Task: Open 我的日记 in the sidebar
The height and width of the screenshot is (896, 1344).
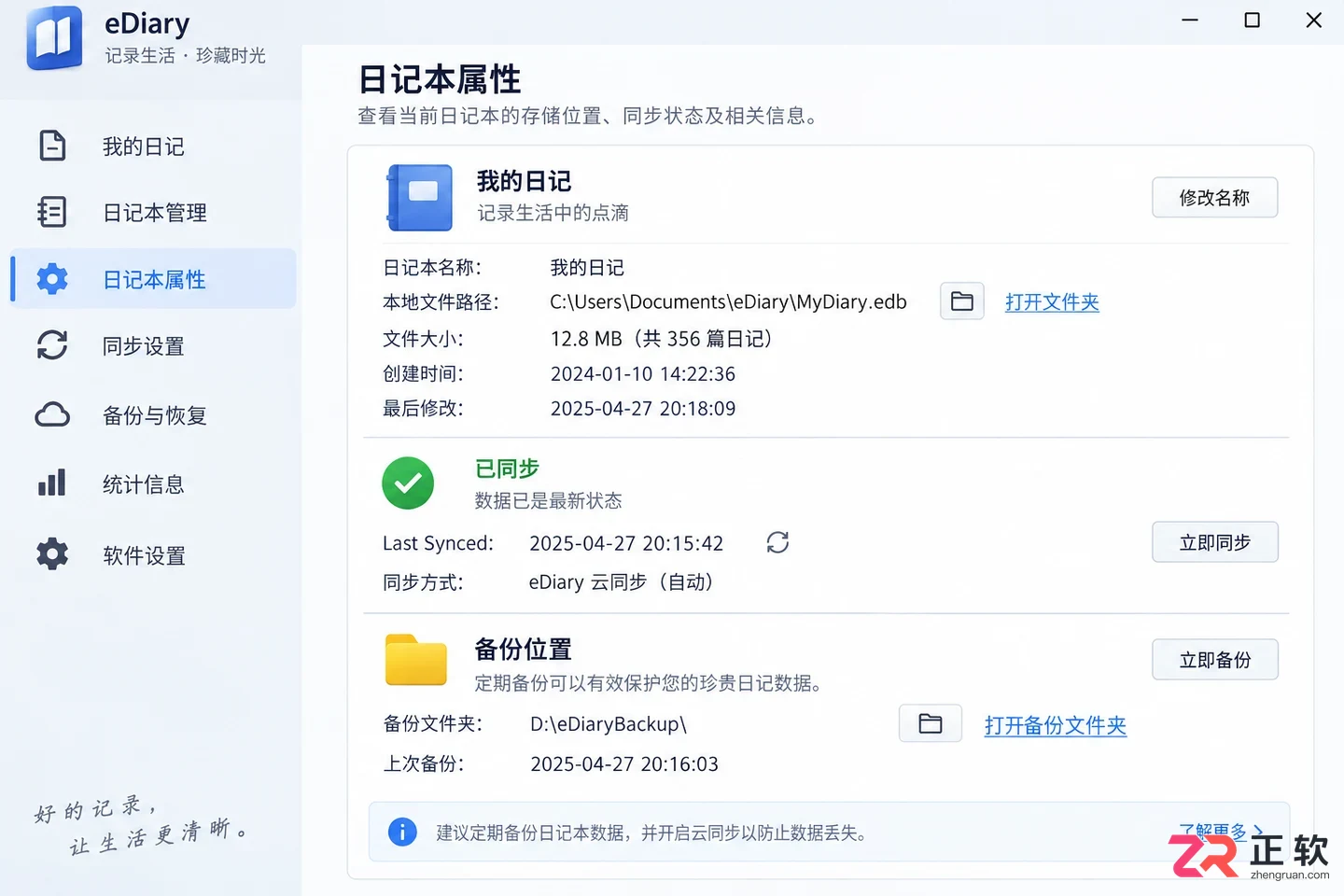Action: pyautogui.click(x=153, y=146)
